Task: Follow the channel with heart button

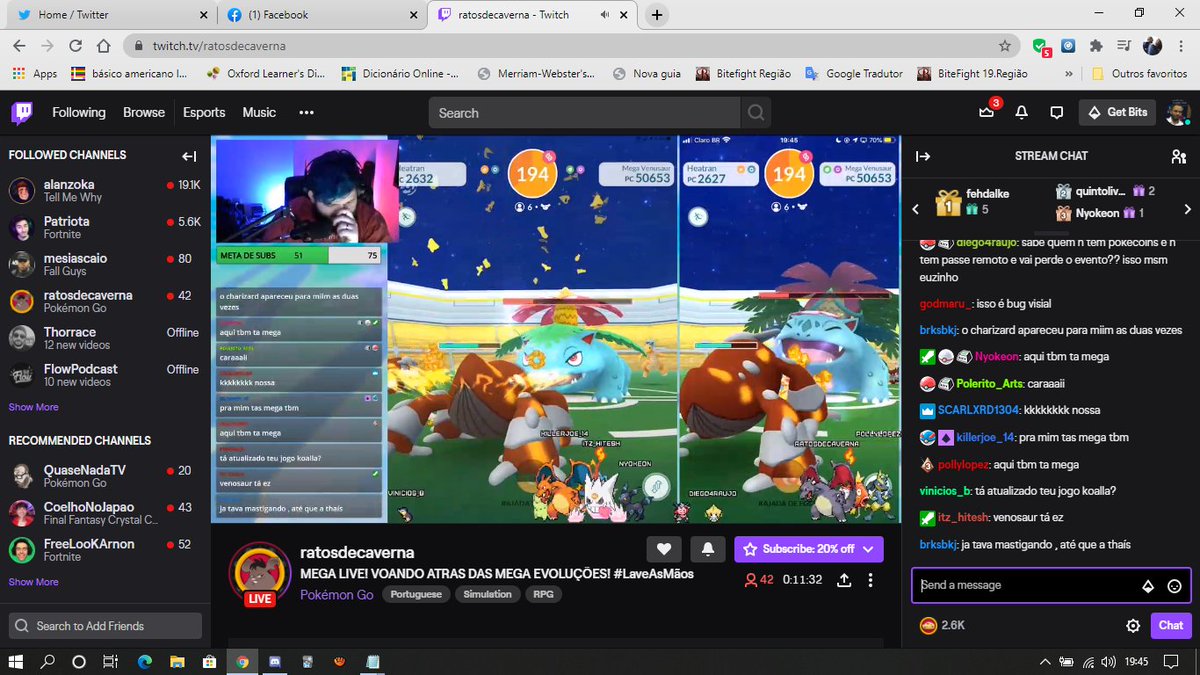Action: tap(664, 549)
